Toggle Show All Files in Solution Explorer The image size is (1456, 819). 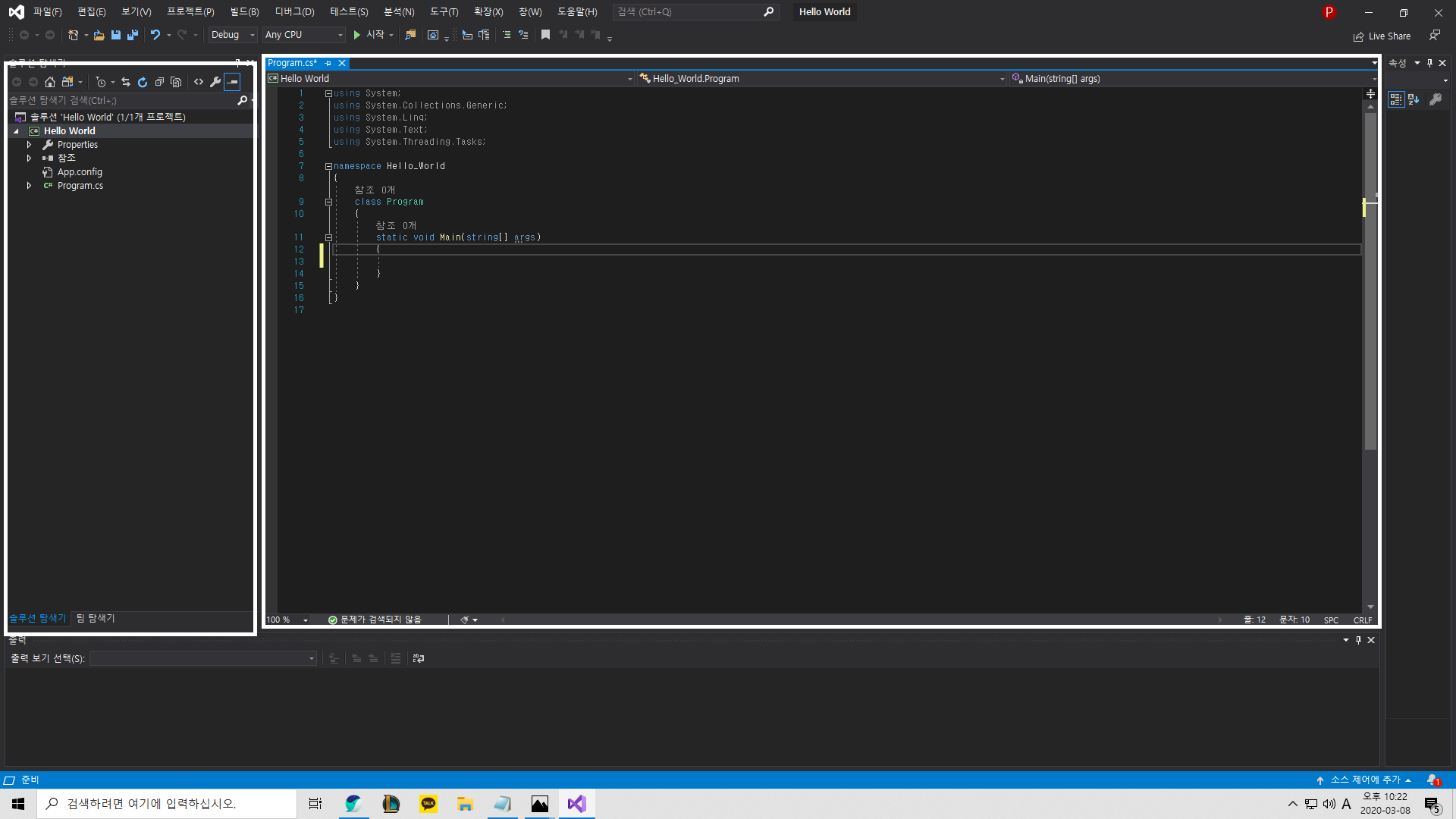pos(176,82)
